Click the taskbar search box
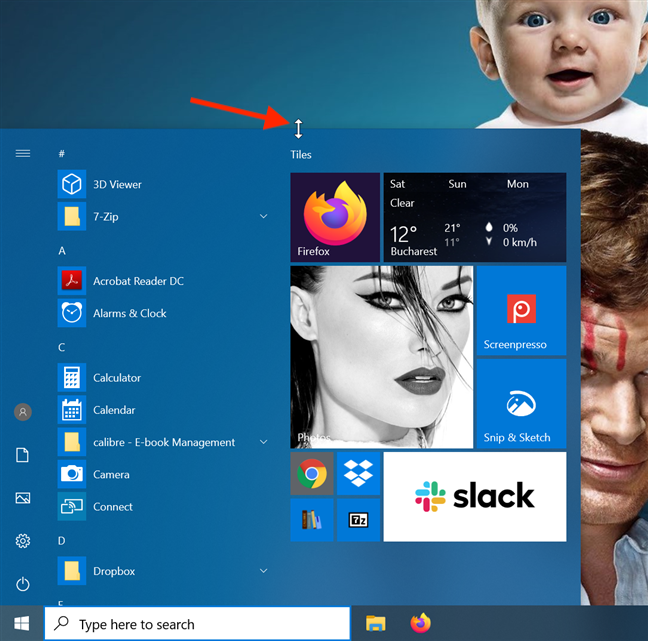This screenshot has width=648, height=641. point(198,624)
